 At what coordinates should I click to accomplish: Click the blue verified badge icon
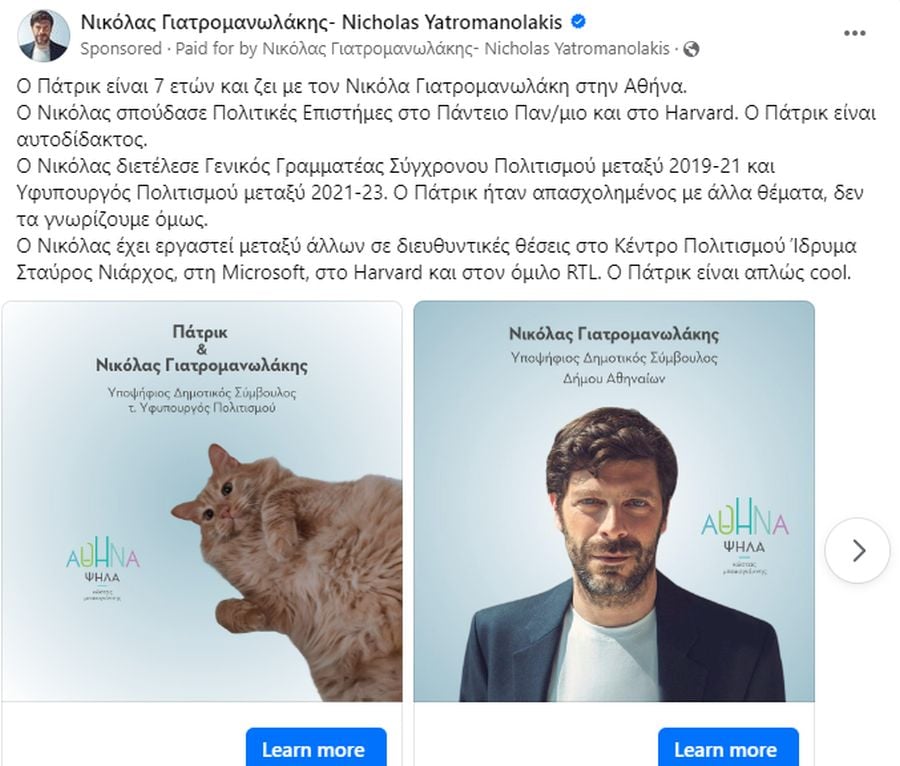coord(579,22)
